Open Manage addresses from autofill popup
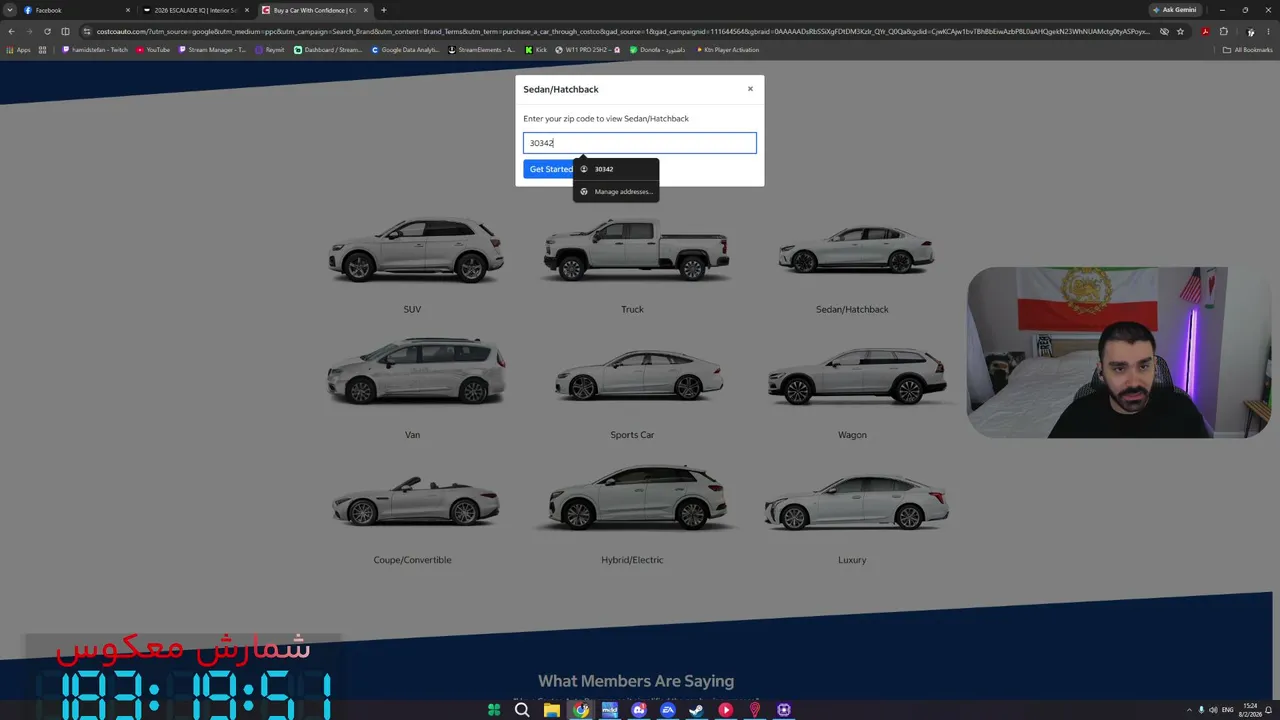1280x720 pixels. click(616, 192)
